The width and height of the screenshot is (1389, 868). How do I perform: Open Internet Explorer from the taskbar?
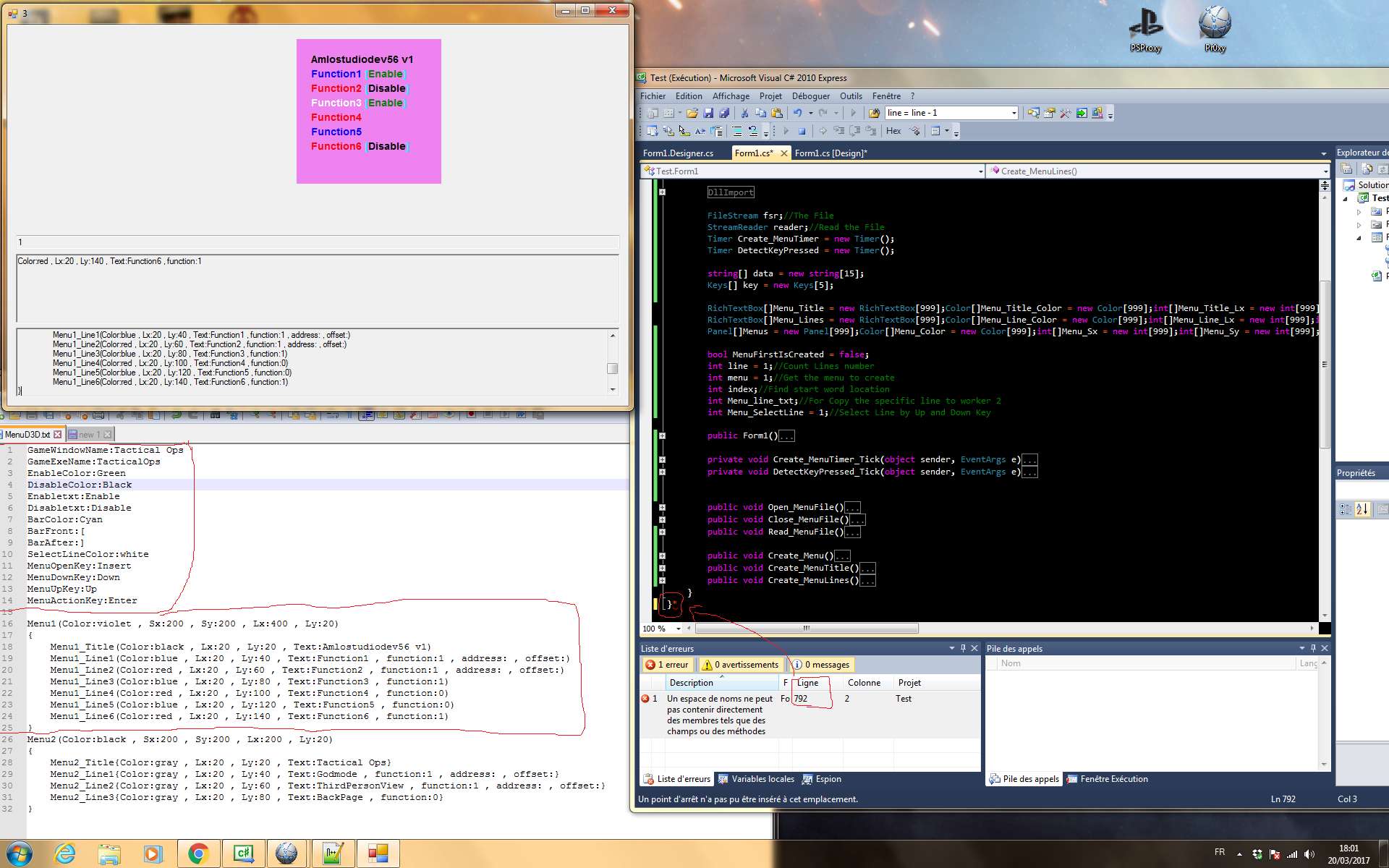click(x=65, y=854)
